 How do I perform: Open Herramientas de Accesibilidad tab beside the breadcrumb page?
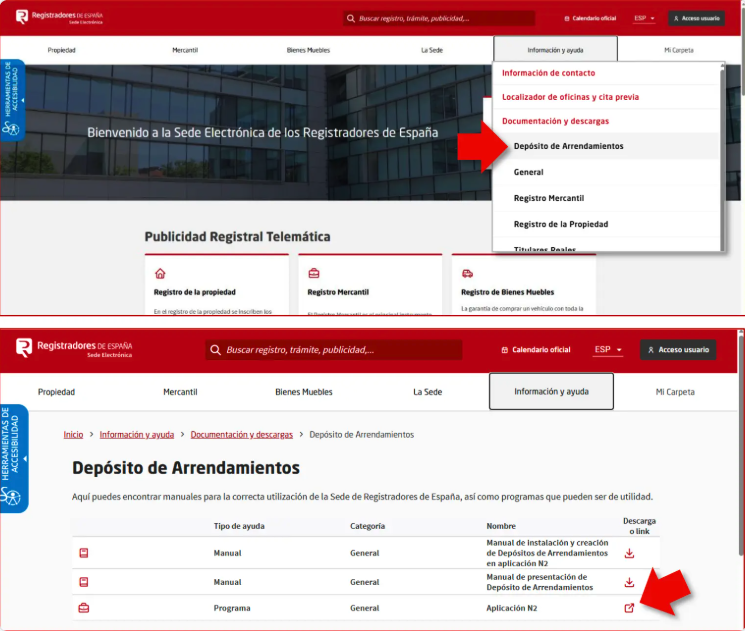click(13, 457)
